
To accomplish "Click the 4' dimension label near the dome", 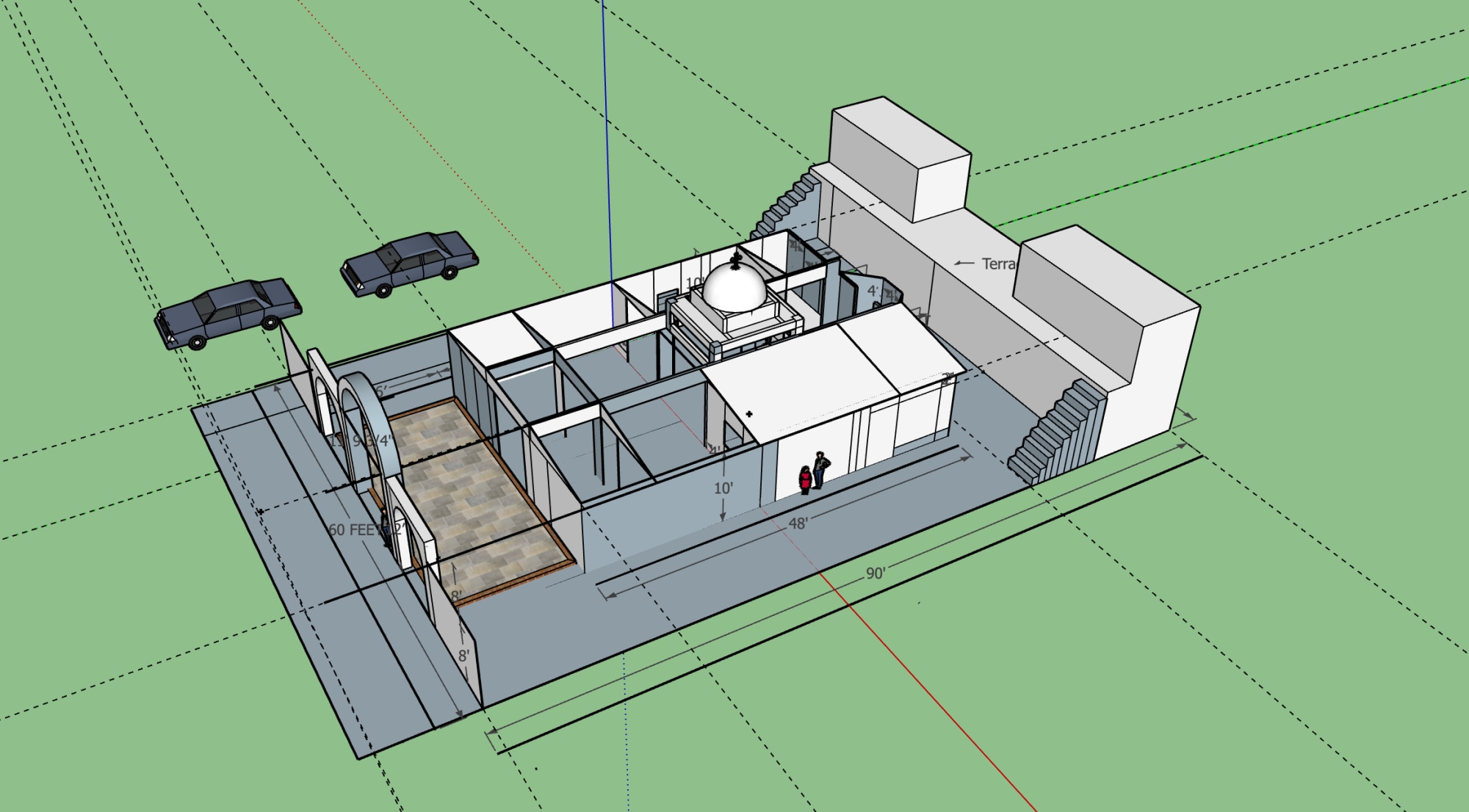I will tap(873, 291).
